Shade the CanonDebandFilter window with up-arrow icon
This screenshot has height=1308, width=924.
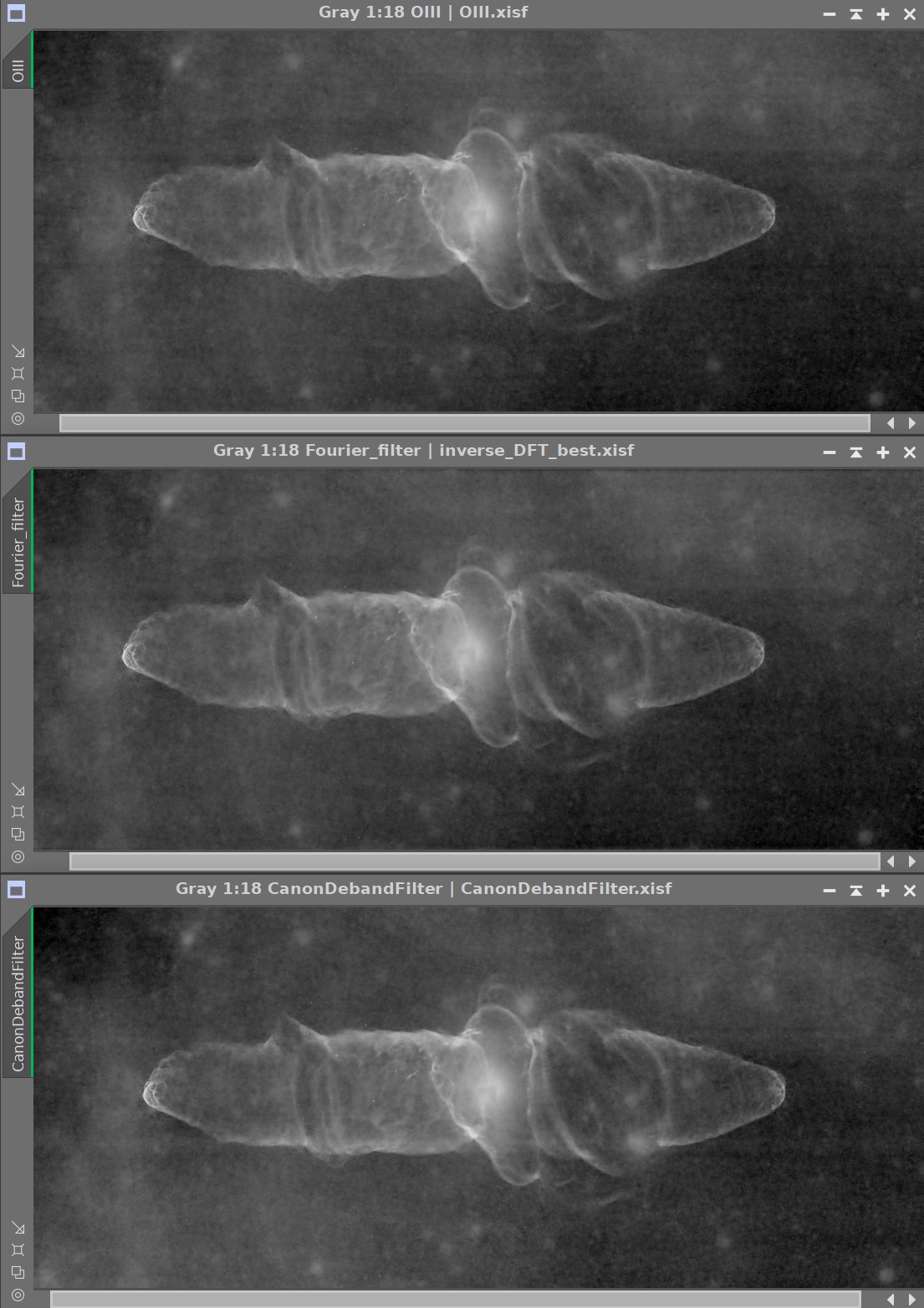click(x=856, y=891)
